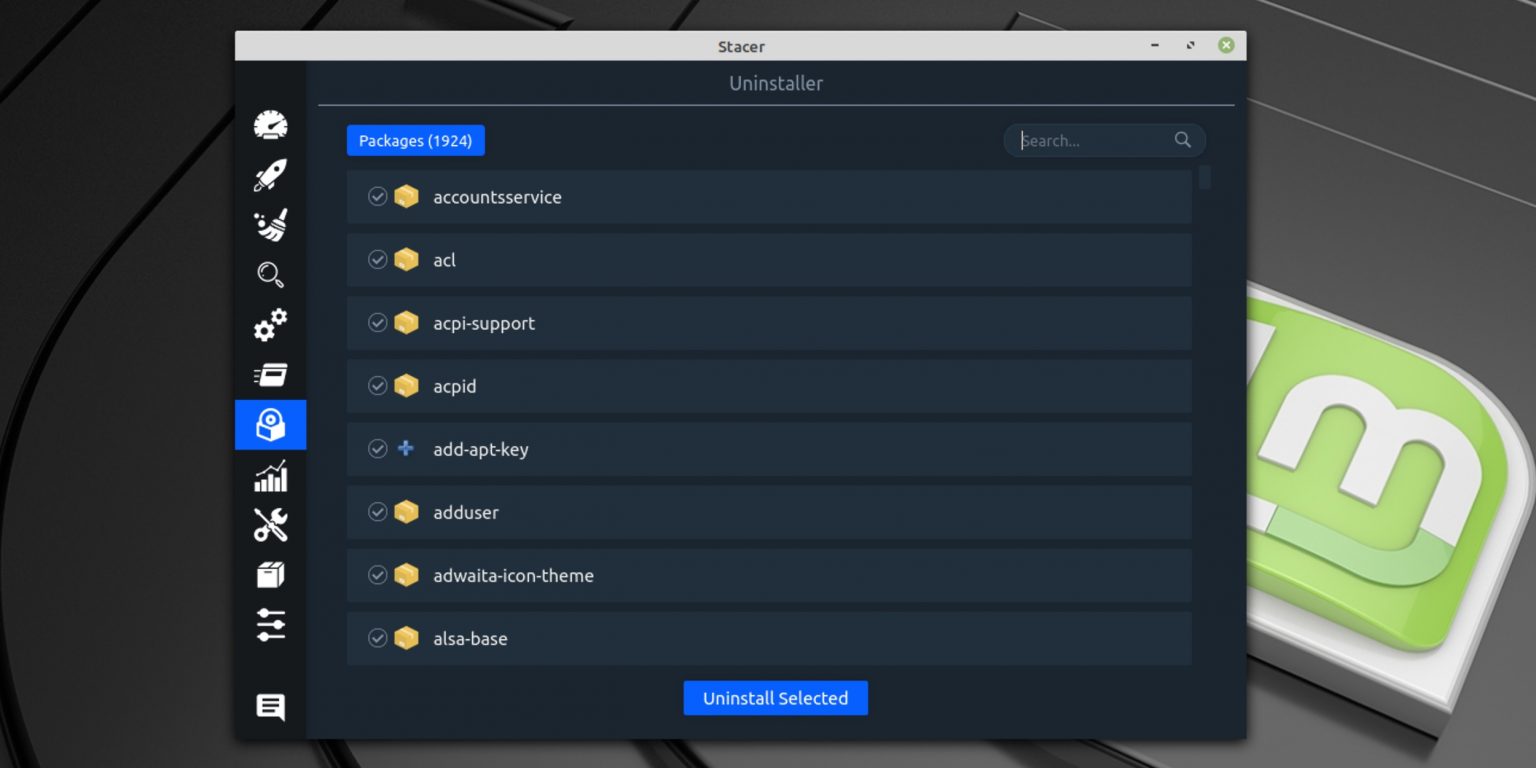Select the accountsservice package name
Viewport: 1536px width, 768px height.
[x=497, y=197]
